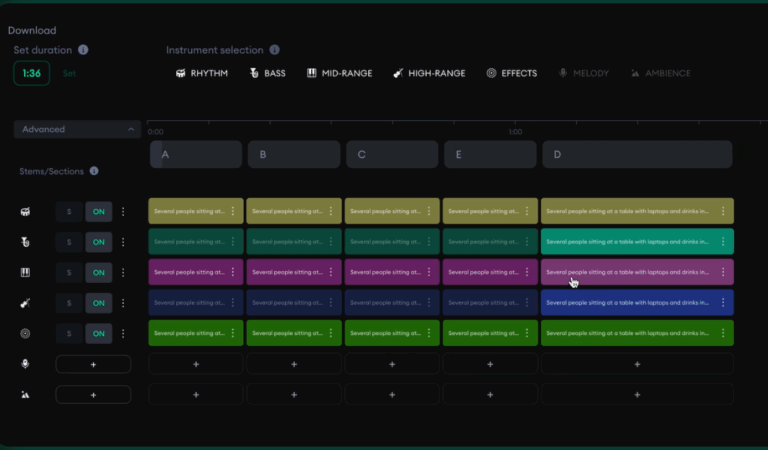Toggle the RHYTHM instrument selection

coord(202,73)
